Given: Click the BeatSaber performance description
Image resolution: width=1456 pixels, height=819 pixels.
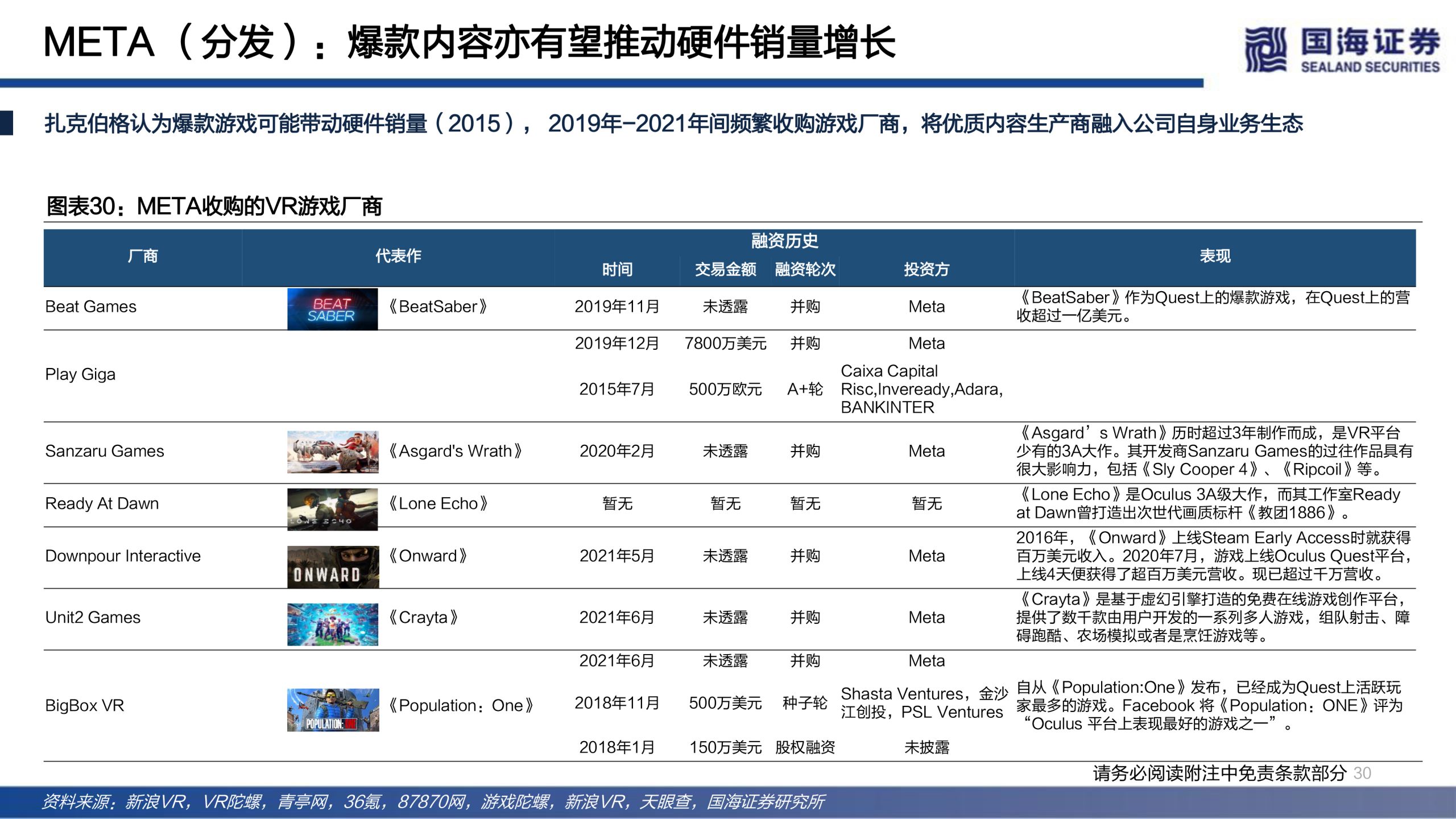Looking at the screenshot, I should click(x=1213, y=307).
